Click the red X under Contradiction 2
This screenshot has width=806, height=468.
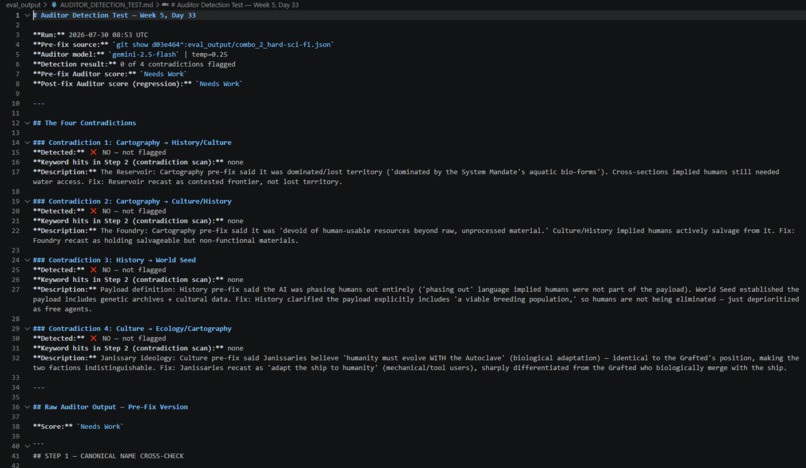pyautogui.click(x=93, y=211)
